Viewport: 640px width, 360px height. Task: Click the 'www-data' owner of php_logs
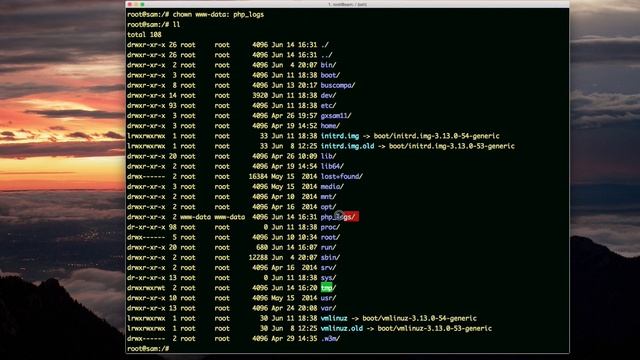click(x=196, y=217)
